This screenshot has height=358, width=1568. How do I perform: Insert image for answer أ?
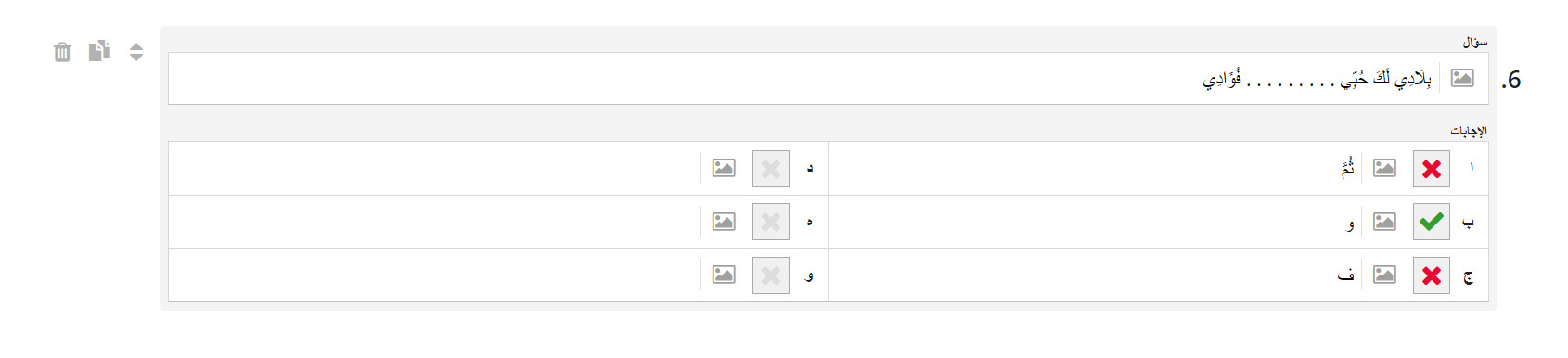tap(1384, 168)
